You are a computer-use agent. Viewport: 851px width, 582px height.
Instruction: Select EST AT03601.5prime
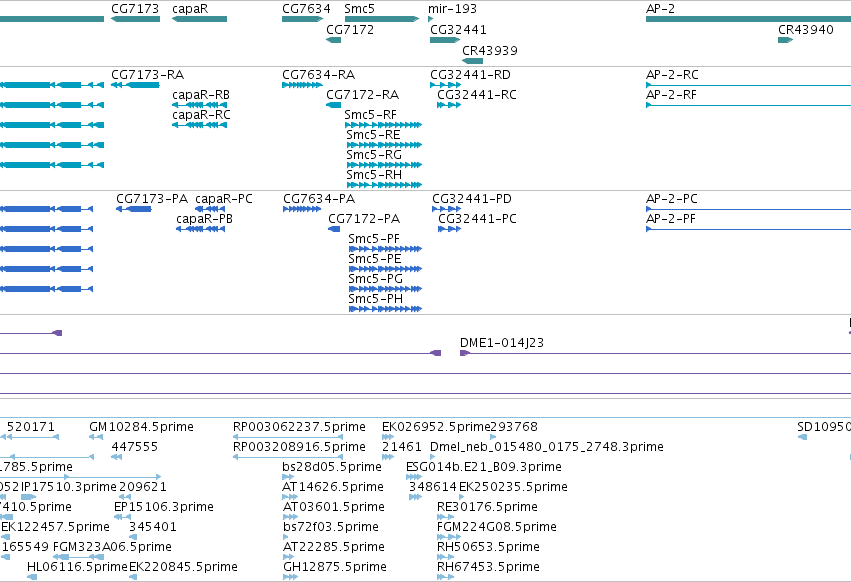click(290, 517)
